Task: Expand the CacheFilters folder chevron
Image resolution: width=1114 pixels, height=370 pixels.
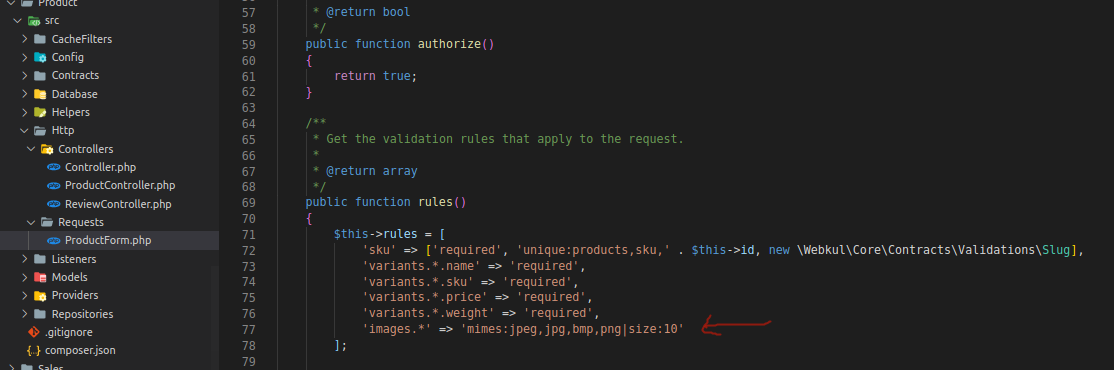Action: (x=25, y=39)
